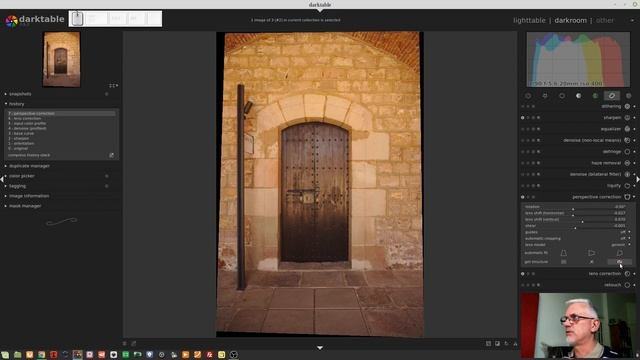
Task: Adjust the shear slider
Action: (576, 226)
